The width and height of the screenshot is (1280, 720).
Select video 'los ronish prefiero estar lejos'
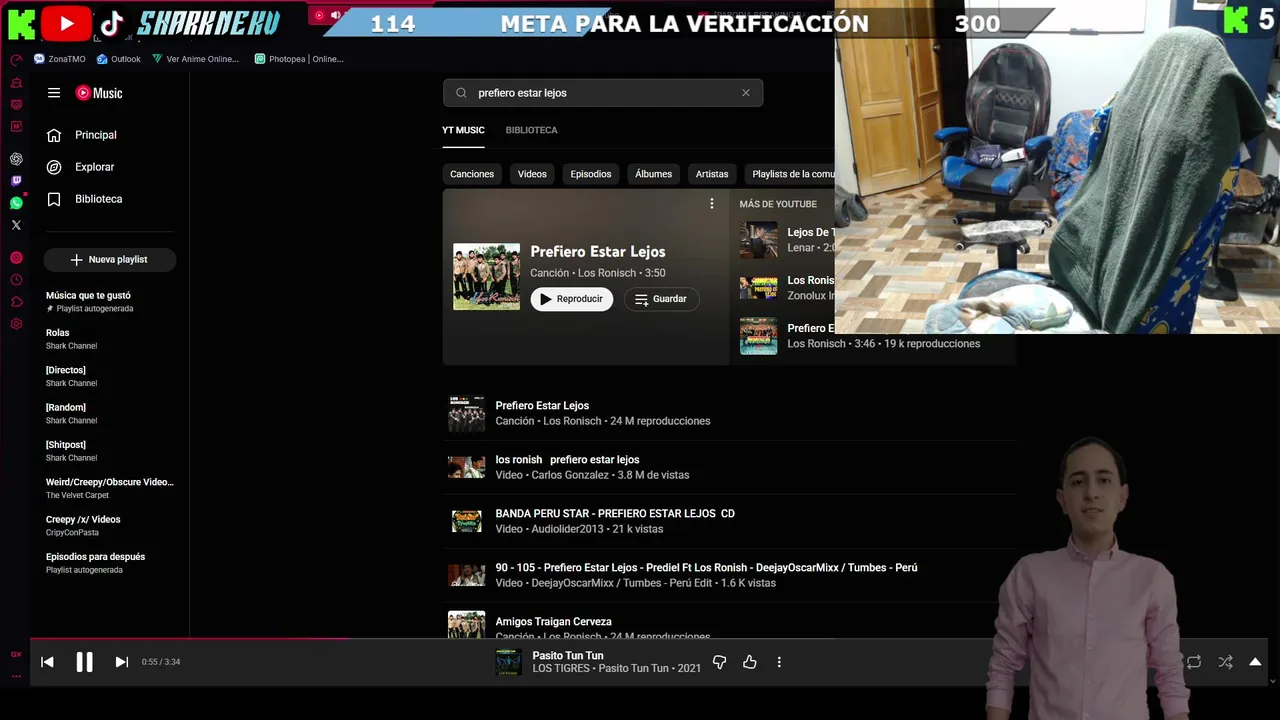coord(730,467)
